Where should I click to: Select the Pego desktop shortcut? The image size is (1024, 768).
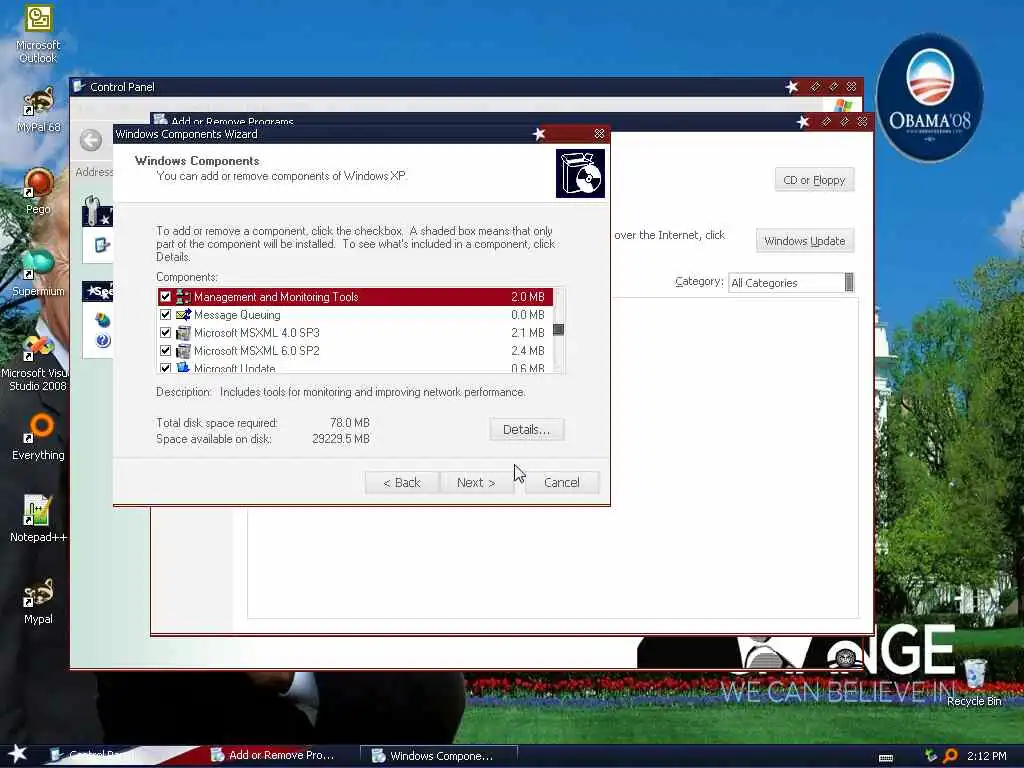pos(38,191)
